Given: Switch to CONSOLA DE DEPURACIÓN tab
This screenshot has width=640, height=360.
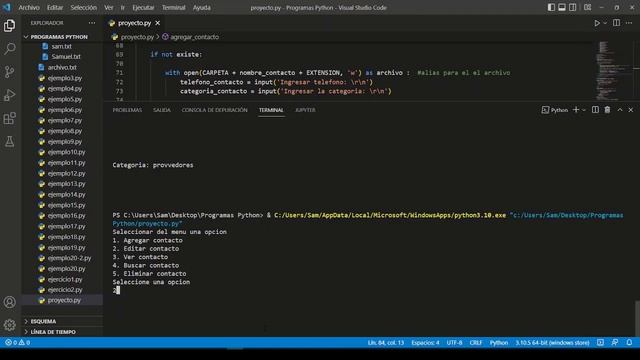Looking at the screenshot, I should click(x=215, y=110).
